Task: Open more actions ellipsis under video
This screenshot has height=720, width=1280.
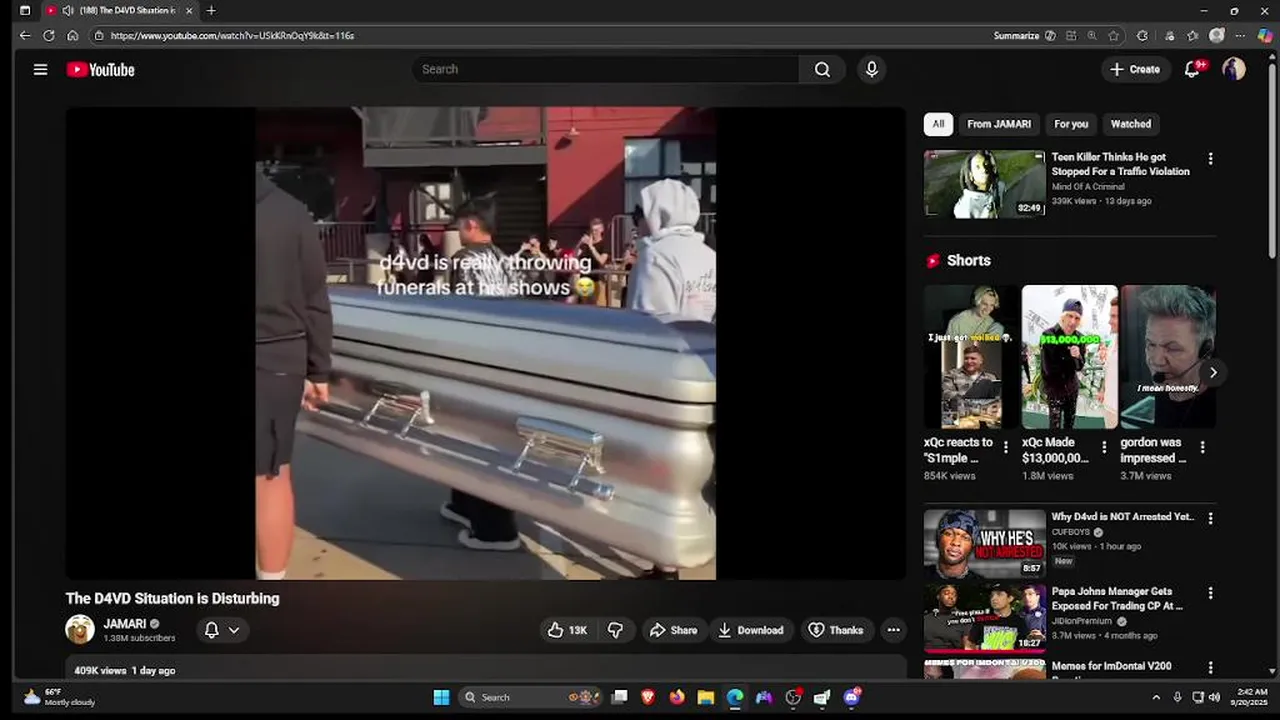Action: point(893,630)
